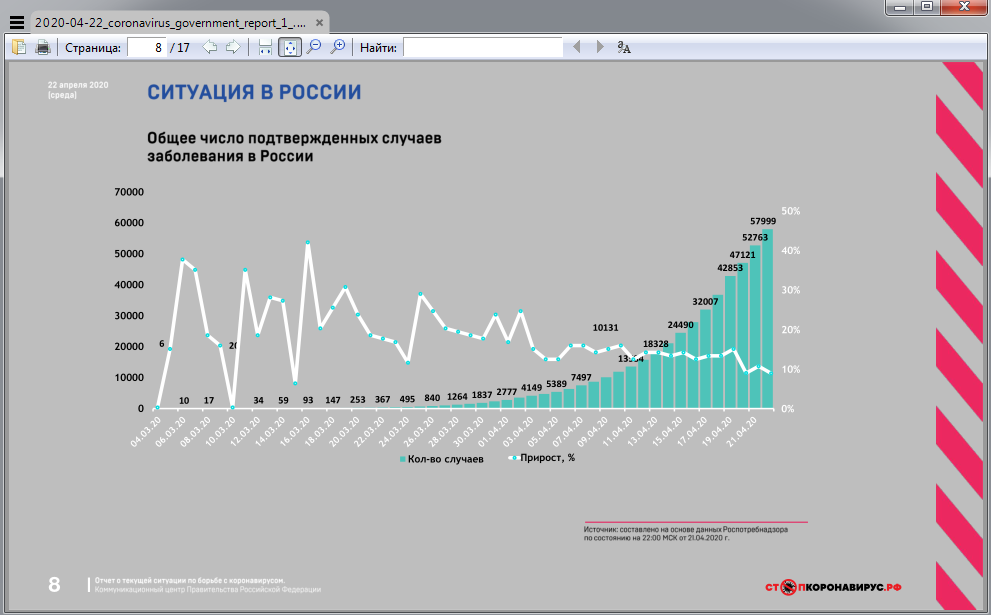The image size is (991, 615).
Task: Click the 'Кол-во случаев' legend entry
Action: click(x=442, y=459)
